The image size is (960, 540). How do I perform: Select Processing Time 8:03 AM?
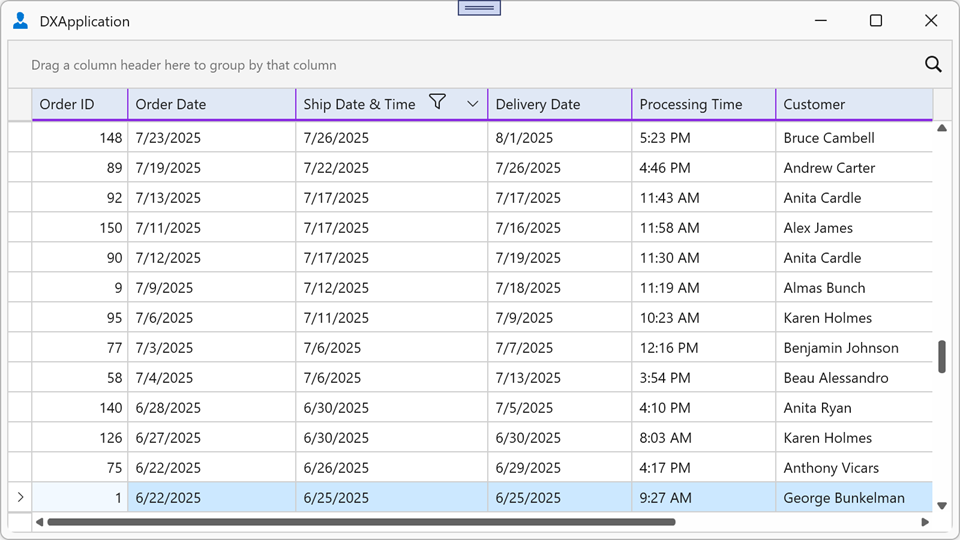click(x=703, y=438)
